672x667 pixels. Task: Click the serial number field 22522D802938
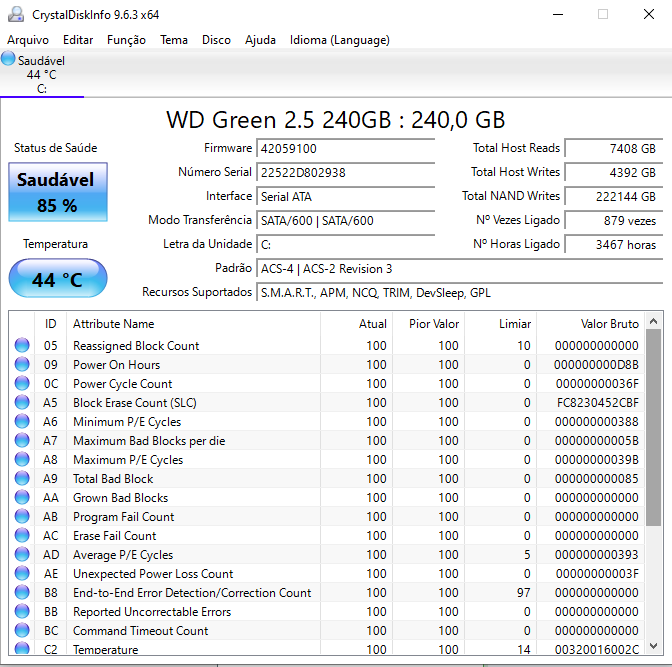[x=345, y=172]
